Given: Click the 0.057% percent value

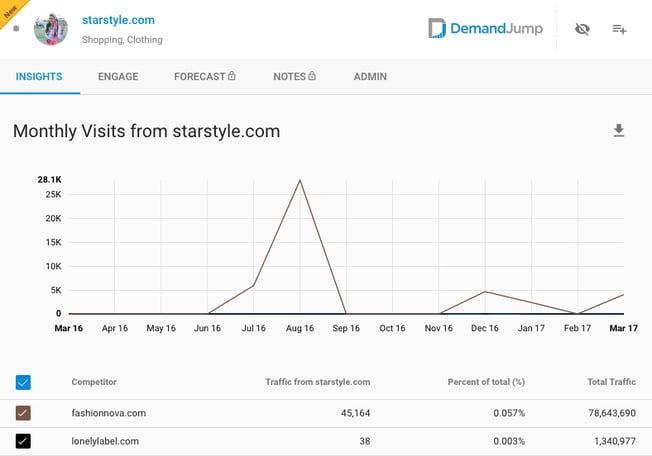Looking at the screenshot, I should point(509,413).
